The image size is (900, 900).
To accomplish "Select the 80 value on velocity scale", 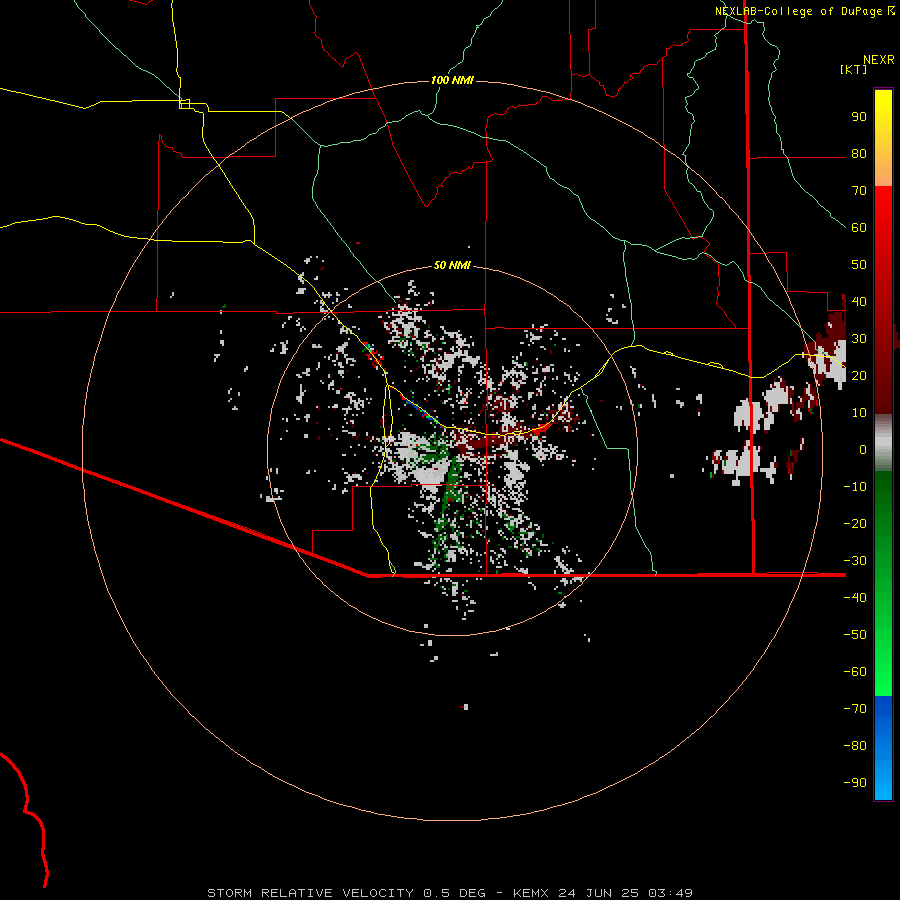I will pos(859,153).
